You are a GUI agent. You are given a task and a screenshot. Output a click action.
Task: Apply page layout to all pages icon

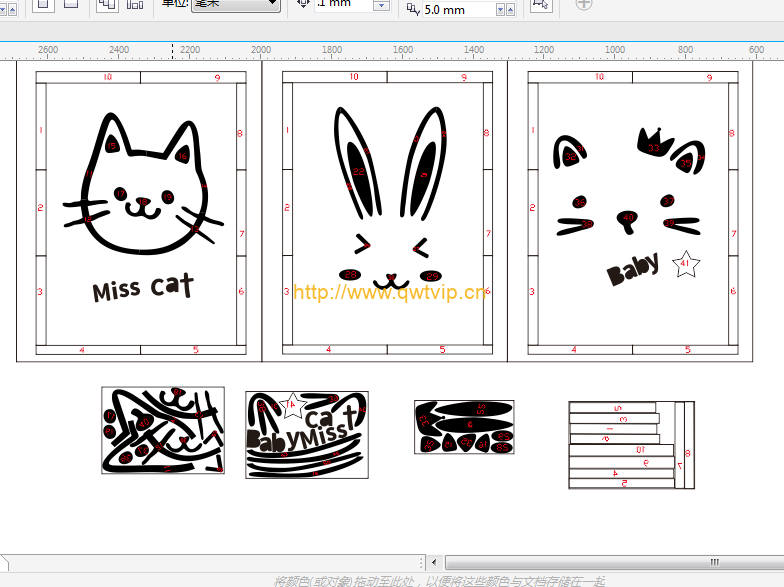tap(107, 4)
